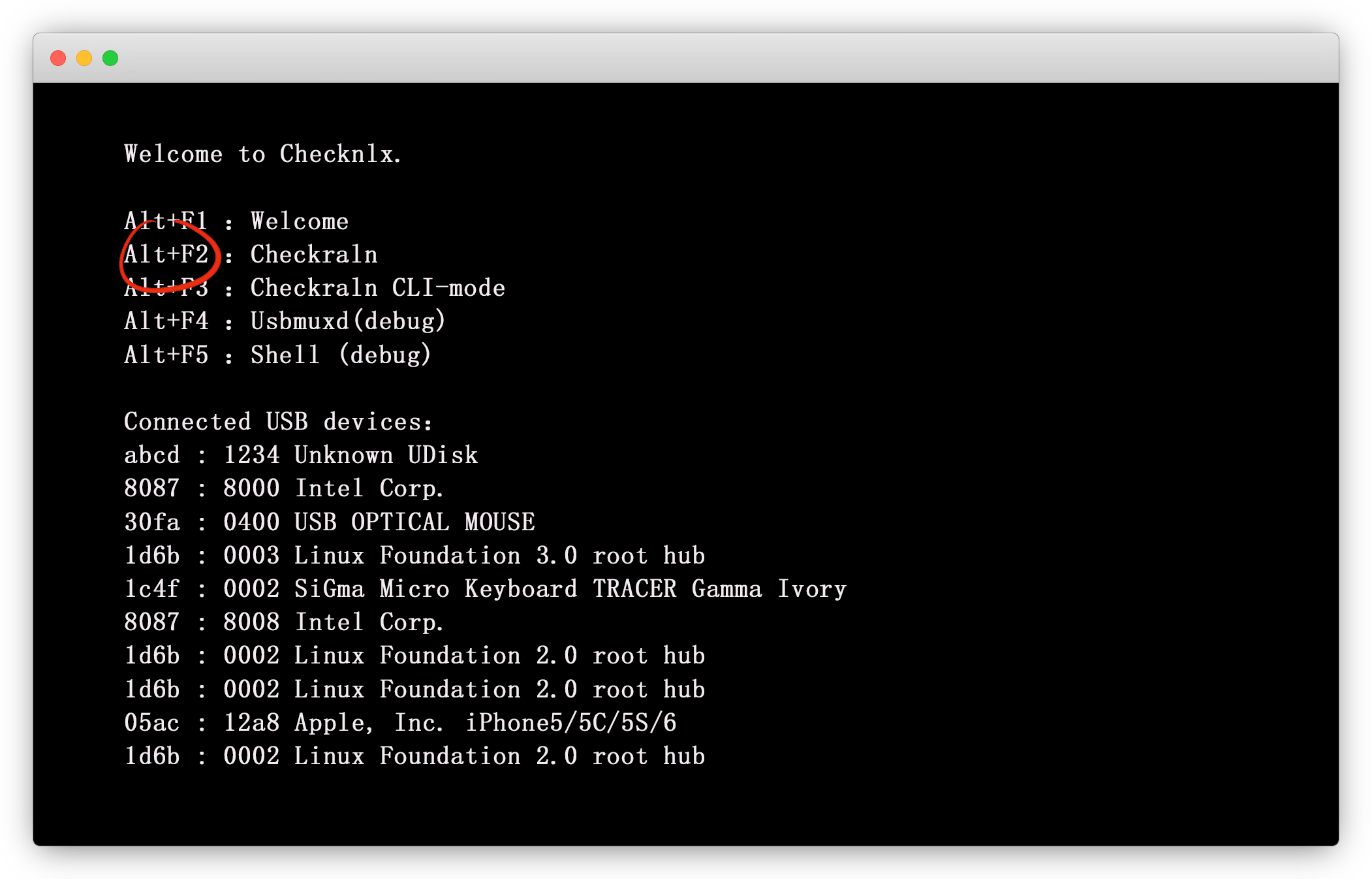
Task: Click the USB OPTICAL MOUSE device line
Action: [x=330, y=522]
